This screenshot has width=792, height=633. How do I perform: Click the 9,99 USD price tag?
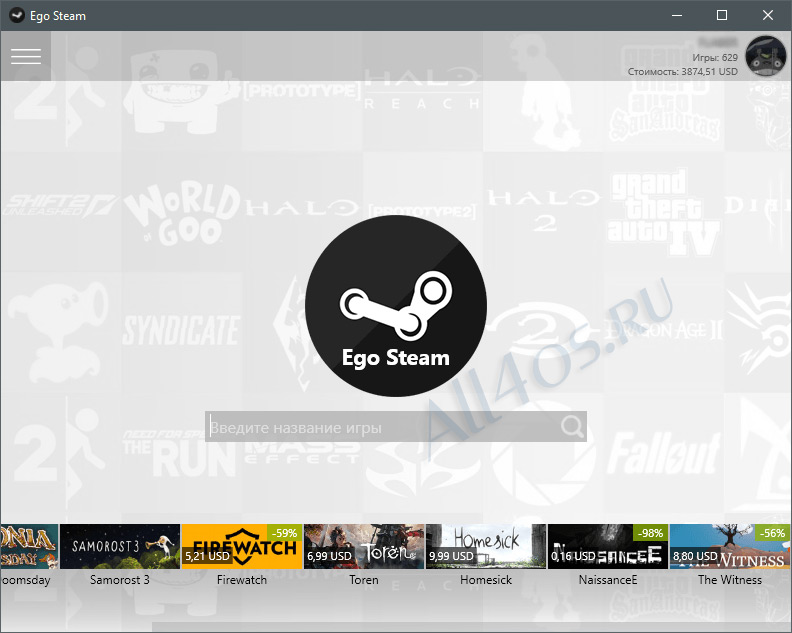pos(451,556)
